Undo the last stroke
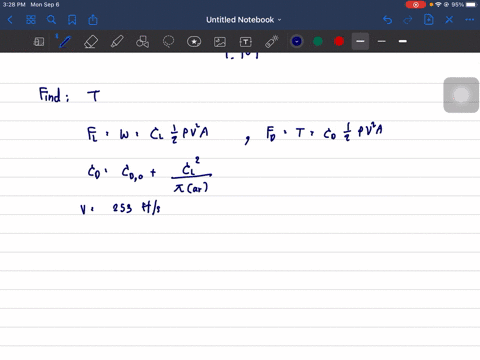Image resolution: width=480 pixels, height=360 pixels. click(387, 20)
